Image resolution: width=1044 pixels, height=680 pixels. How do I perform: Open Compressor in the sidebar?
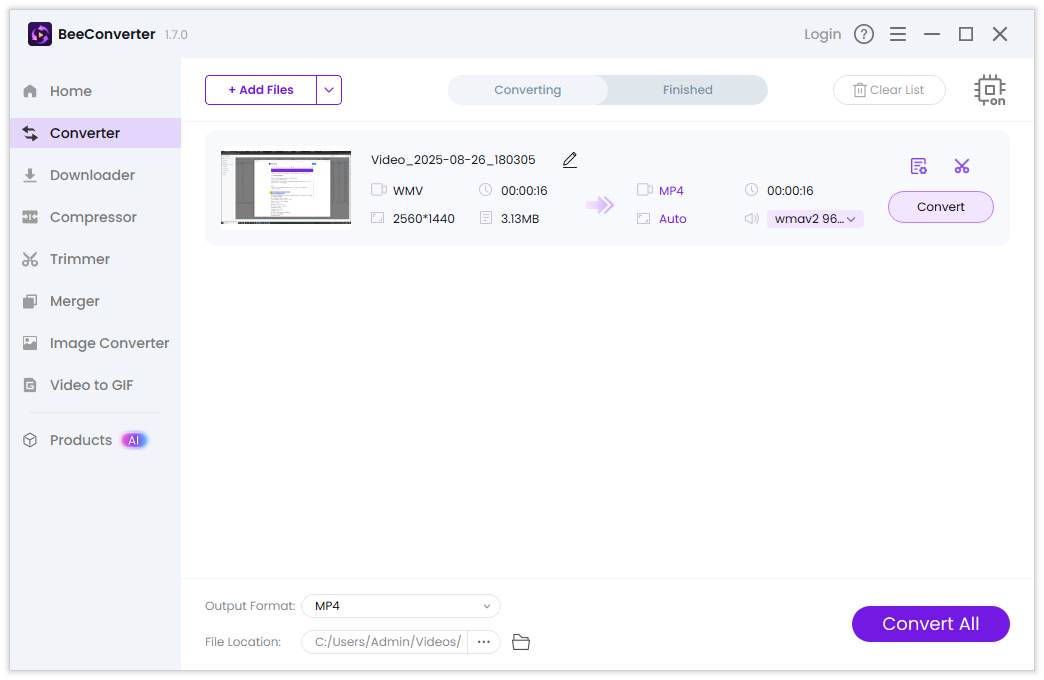pos(93,217)
